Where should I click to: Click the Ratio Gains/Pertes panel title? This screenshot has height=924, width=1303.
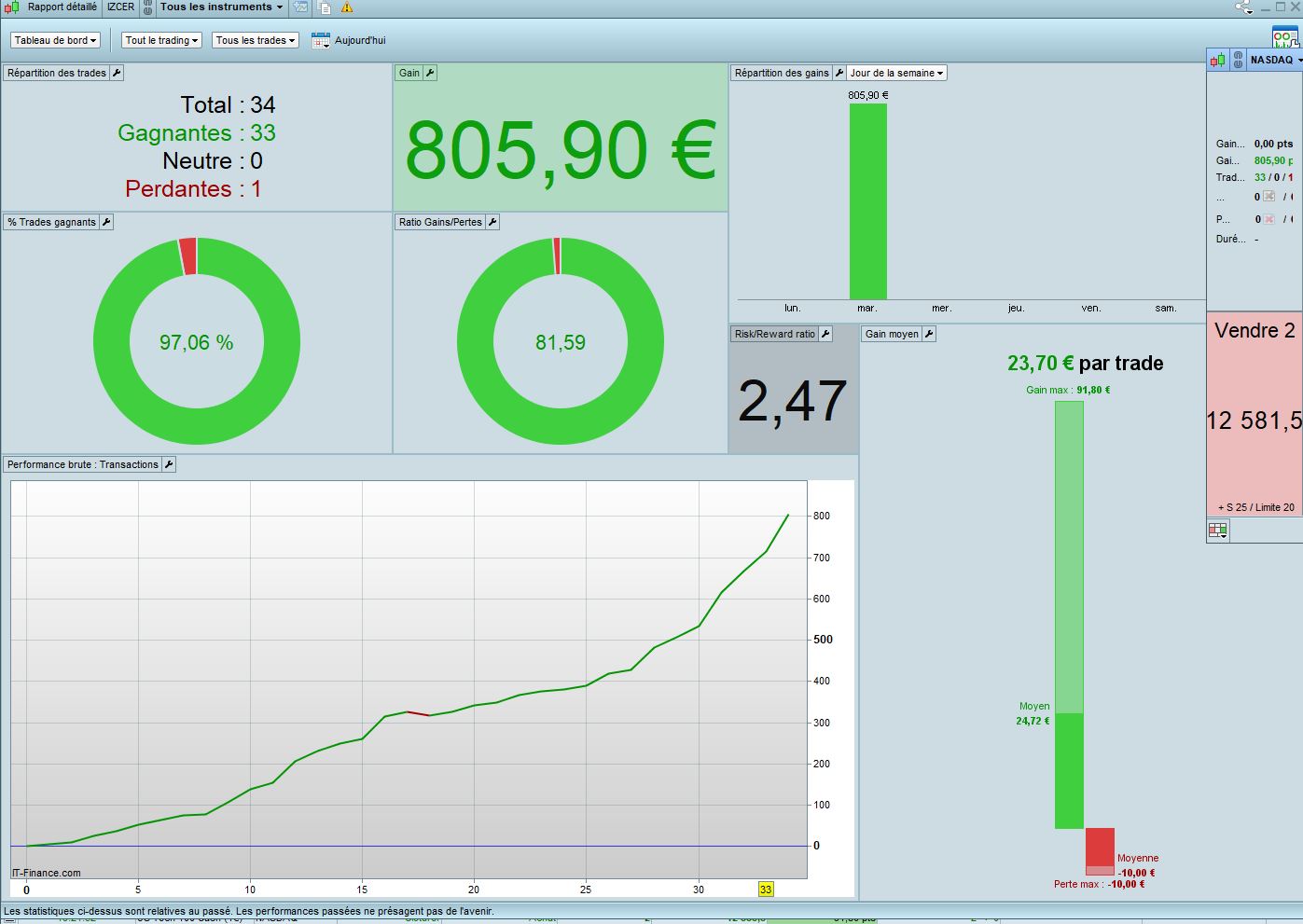(440, 222)
